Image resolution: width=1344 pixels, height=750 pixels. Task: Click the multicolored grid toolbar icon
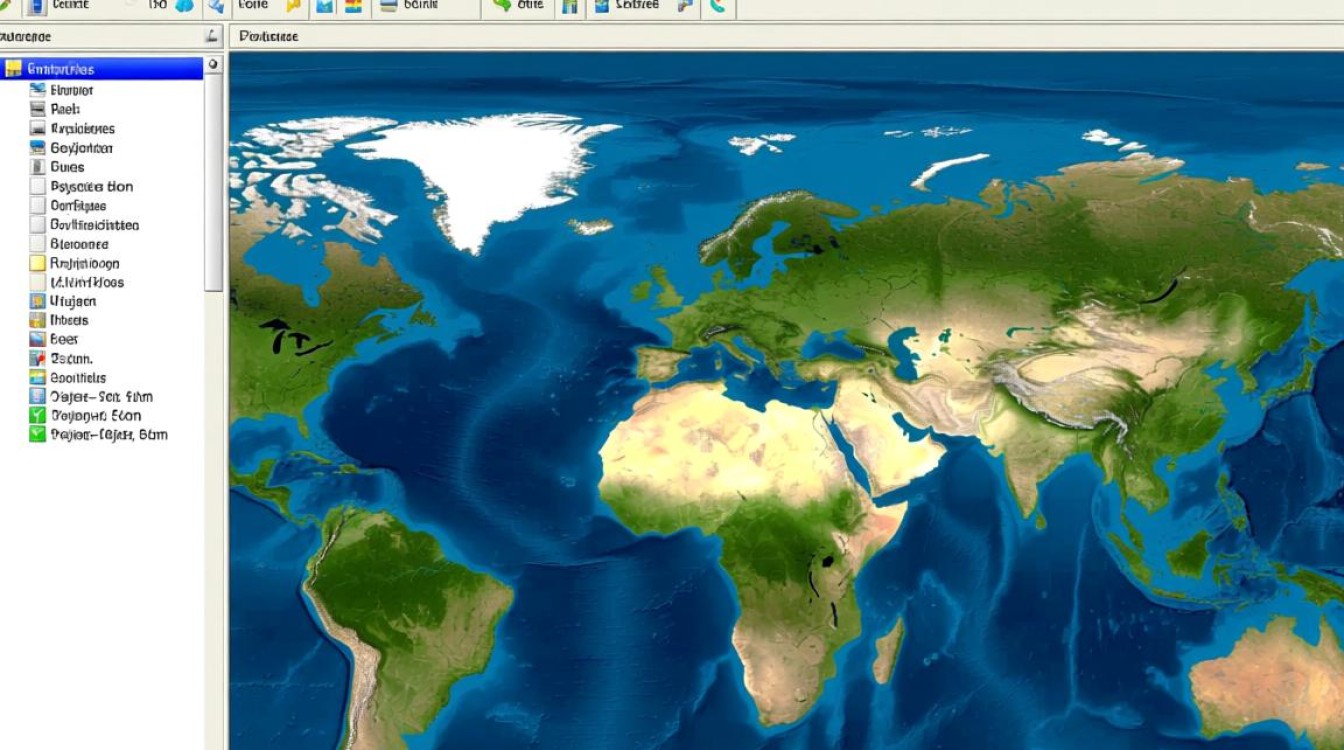coord(352,7)
